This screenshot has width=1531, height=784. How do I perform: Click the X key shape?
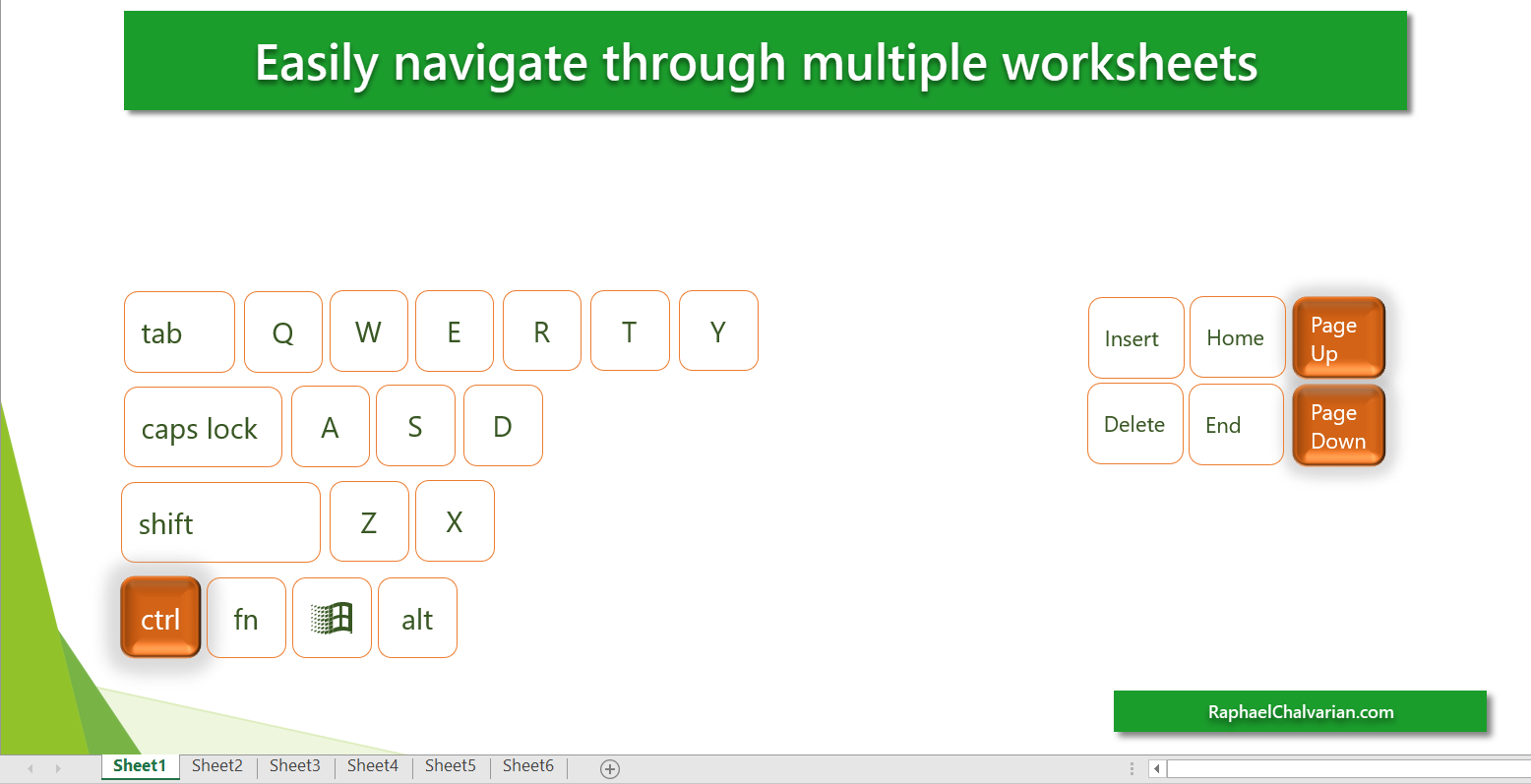pyautogui.click(x=455, y=520)
